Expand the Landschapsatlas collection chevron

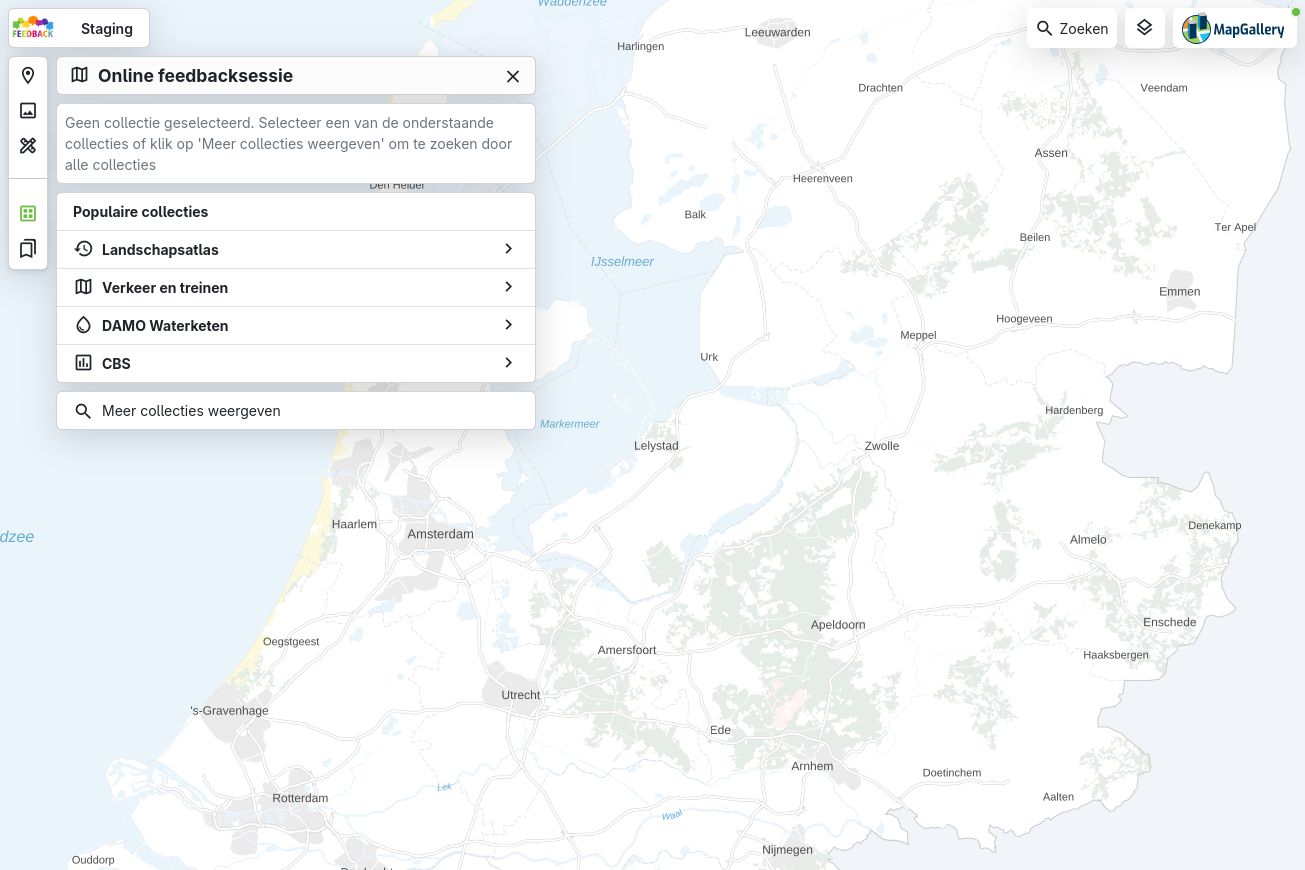[x=508, y=249]
